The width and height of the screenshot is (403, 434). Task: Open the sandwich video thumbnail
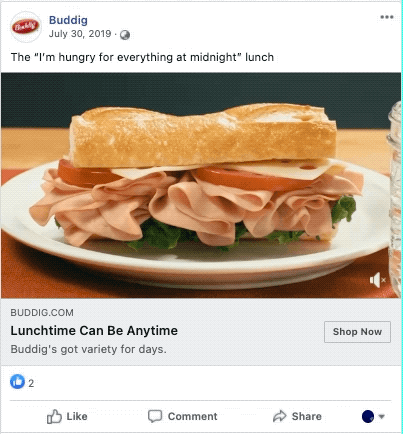click(201, 185)
